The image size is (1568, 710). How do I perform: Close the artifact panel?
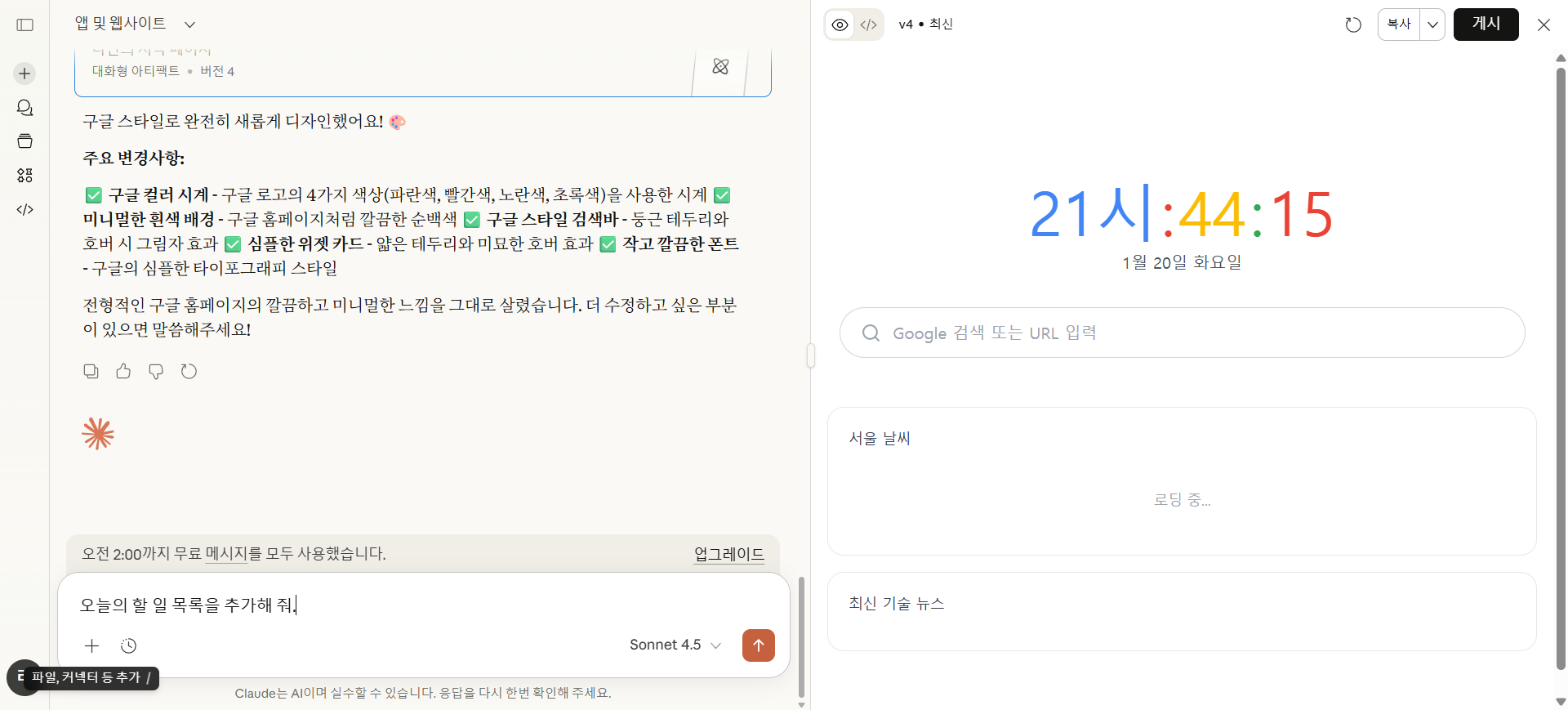coord(1543,25)
